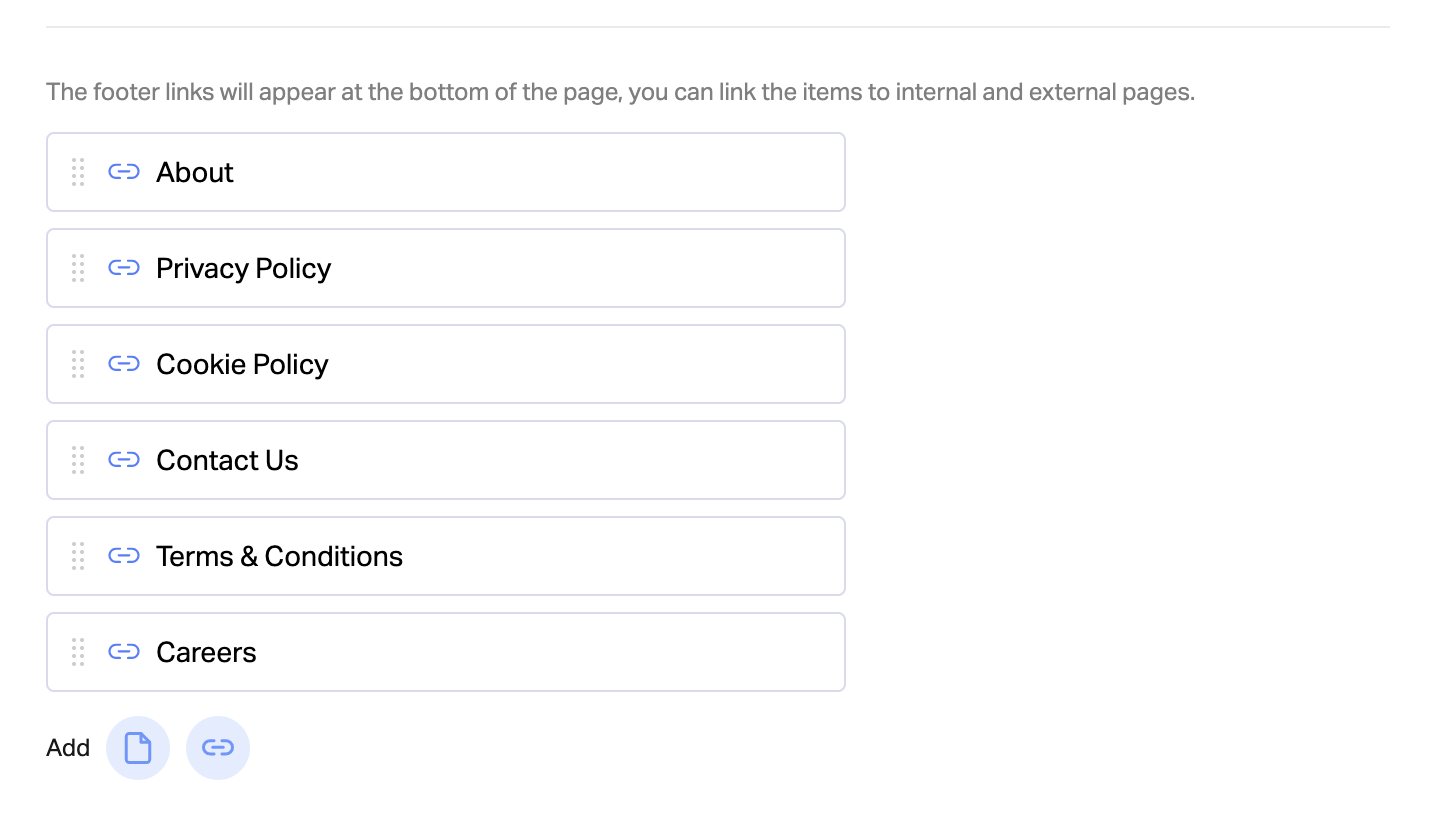
Task: Grab the drag handle of Privacy Policy row
Action: coord(78,268)
